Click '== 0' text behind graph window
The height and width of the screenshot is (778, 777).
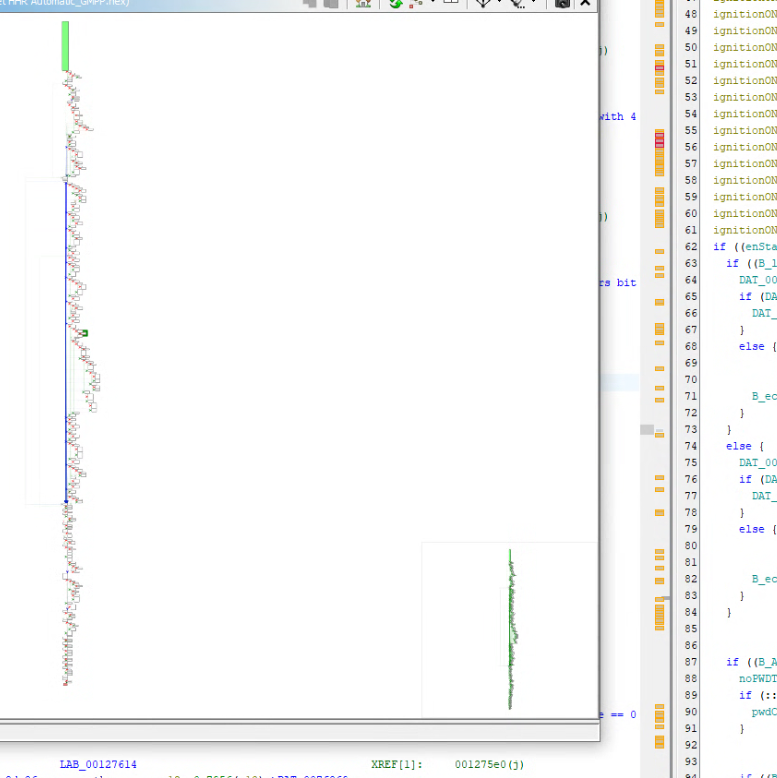[623, 714]
